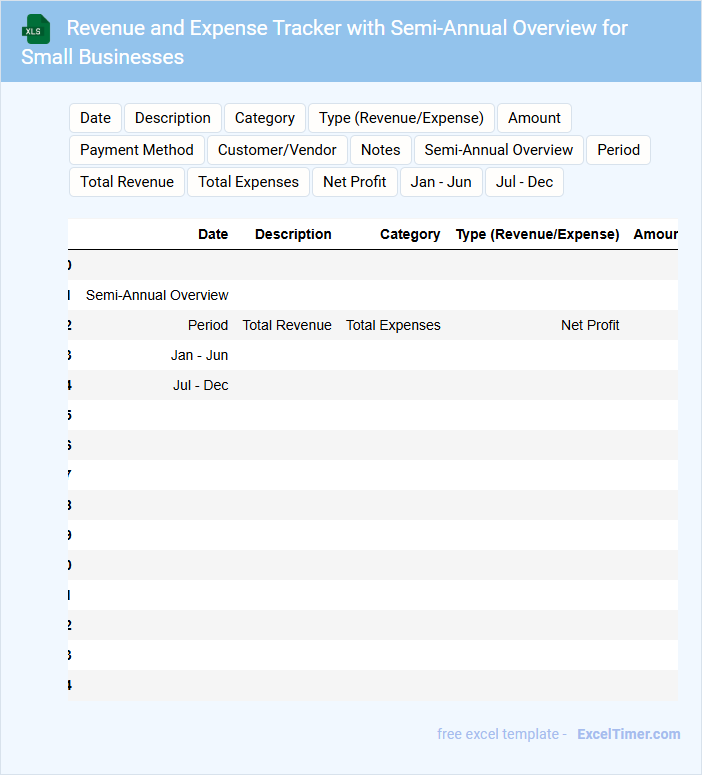702x775 pixels.
Task: Select the Total Expenses table cell
Action: (x=393, y=325)
